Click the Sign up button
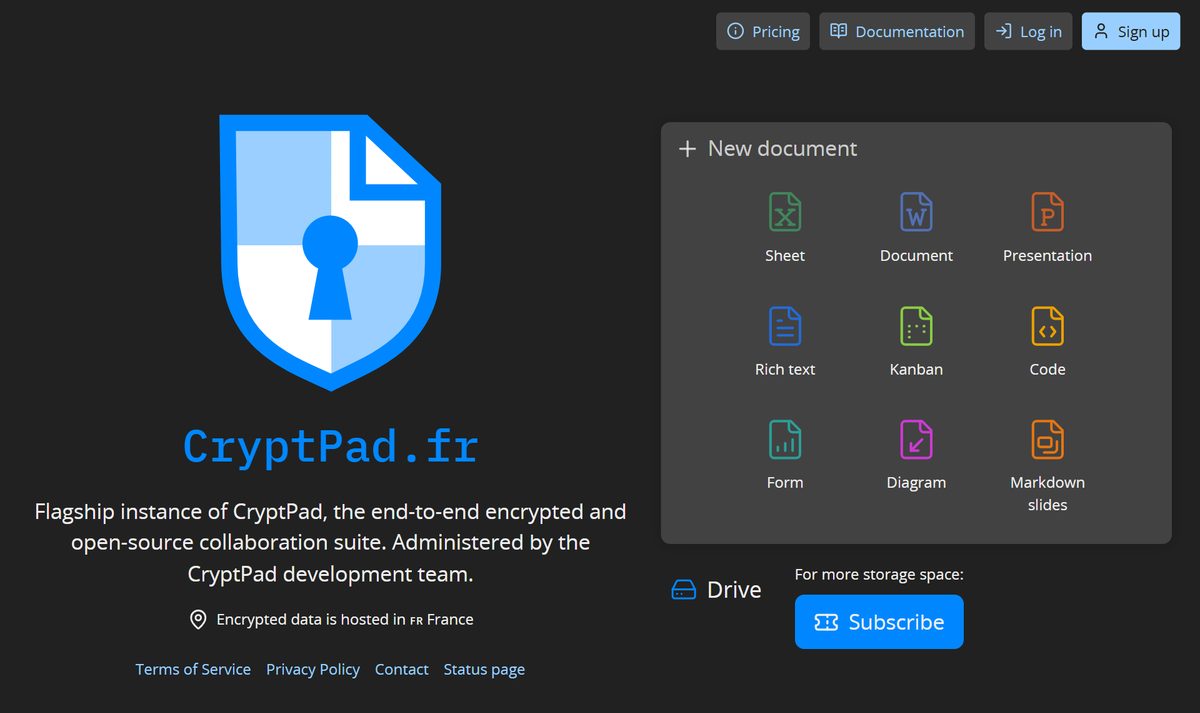The width and height of the screenshot is (1200, 713). [1131, 31]
